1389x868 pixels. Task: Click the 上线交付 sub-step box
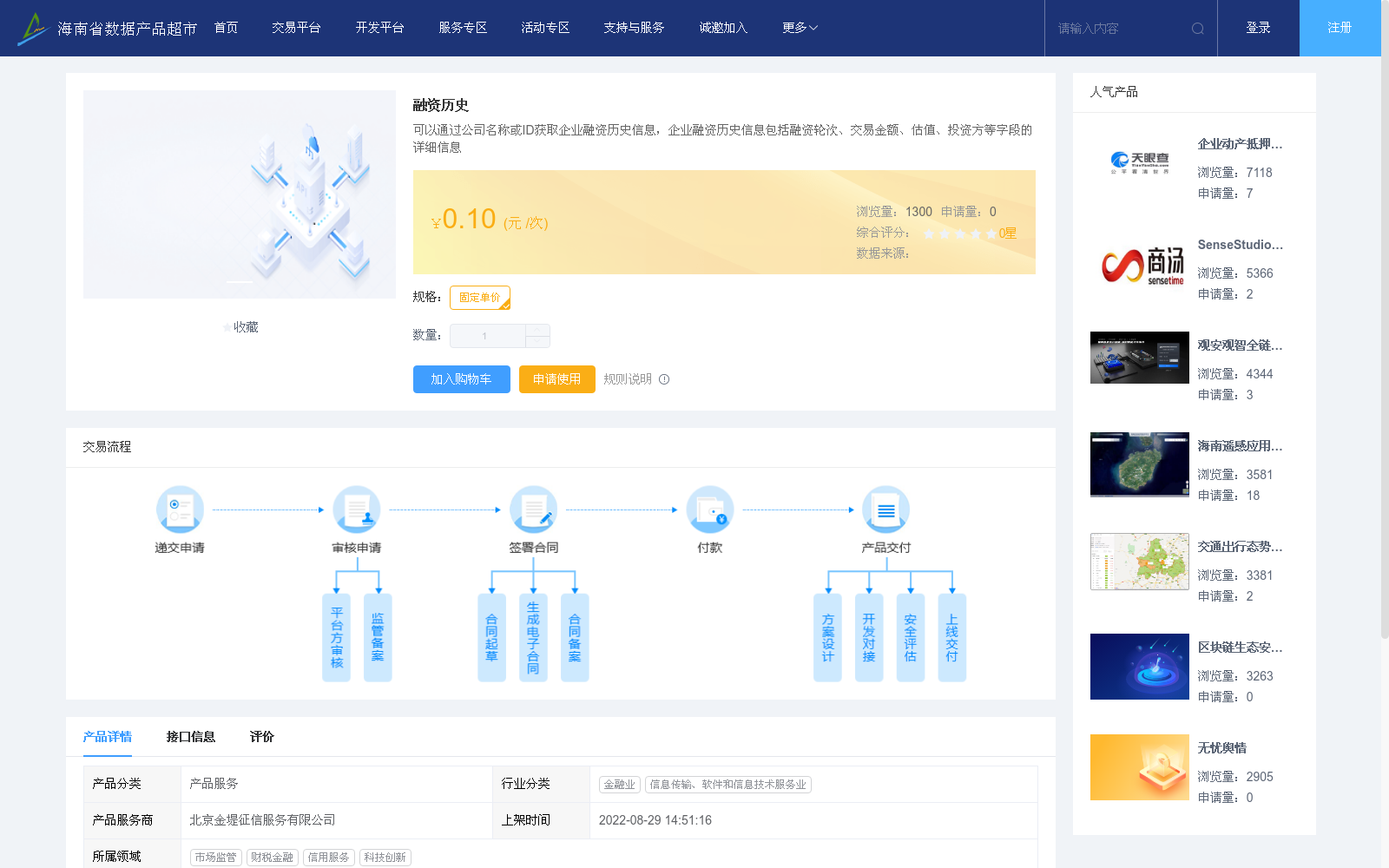(x=952, y=637)
